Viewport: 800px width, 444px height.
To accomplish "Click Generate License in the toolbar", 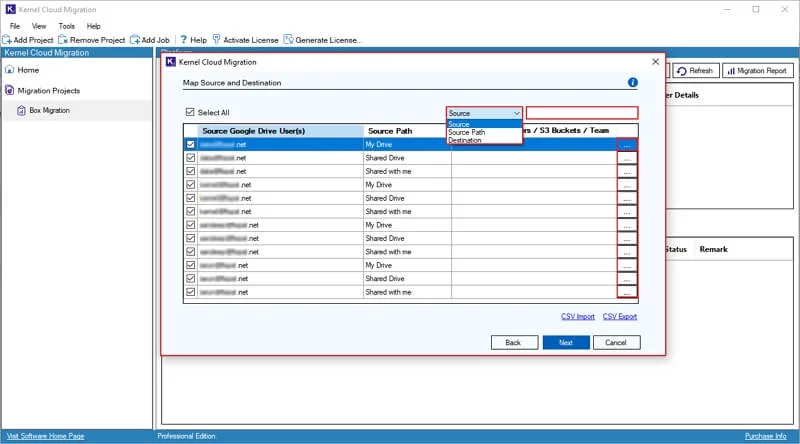I will coord(322,40).
